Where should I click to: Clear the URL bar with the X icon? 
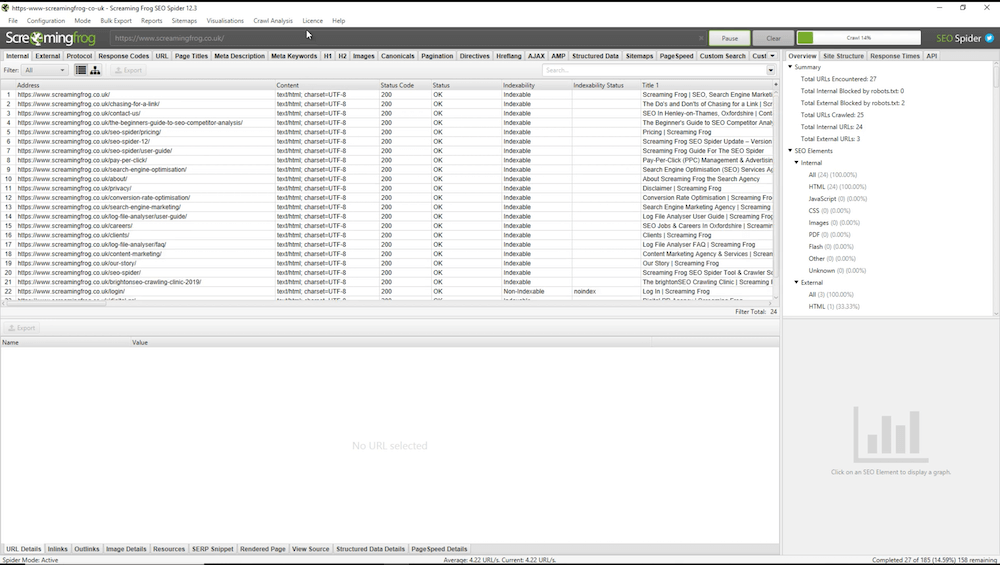coord(701,38)
